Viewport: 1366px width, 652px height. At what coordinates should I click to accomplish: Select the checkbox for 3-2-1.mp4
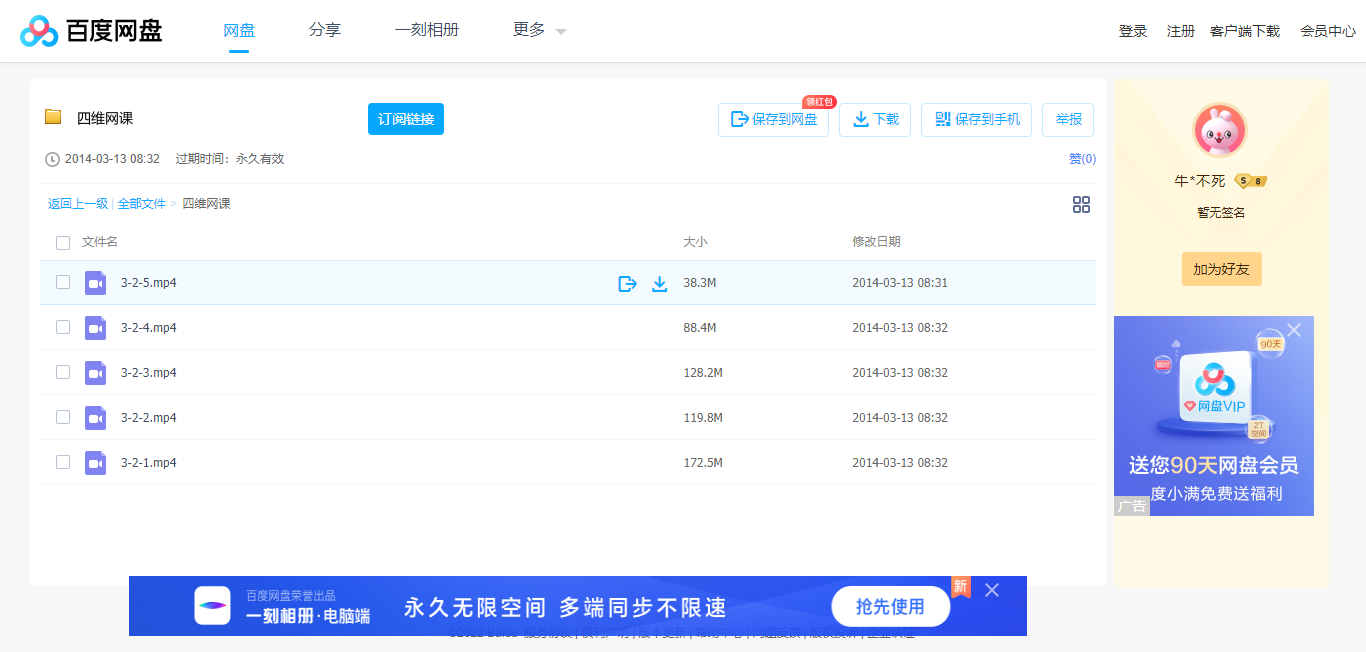[x=63, y=462]
